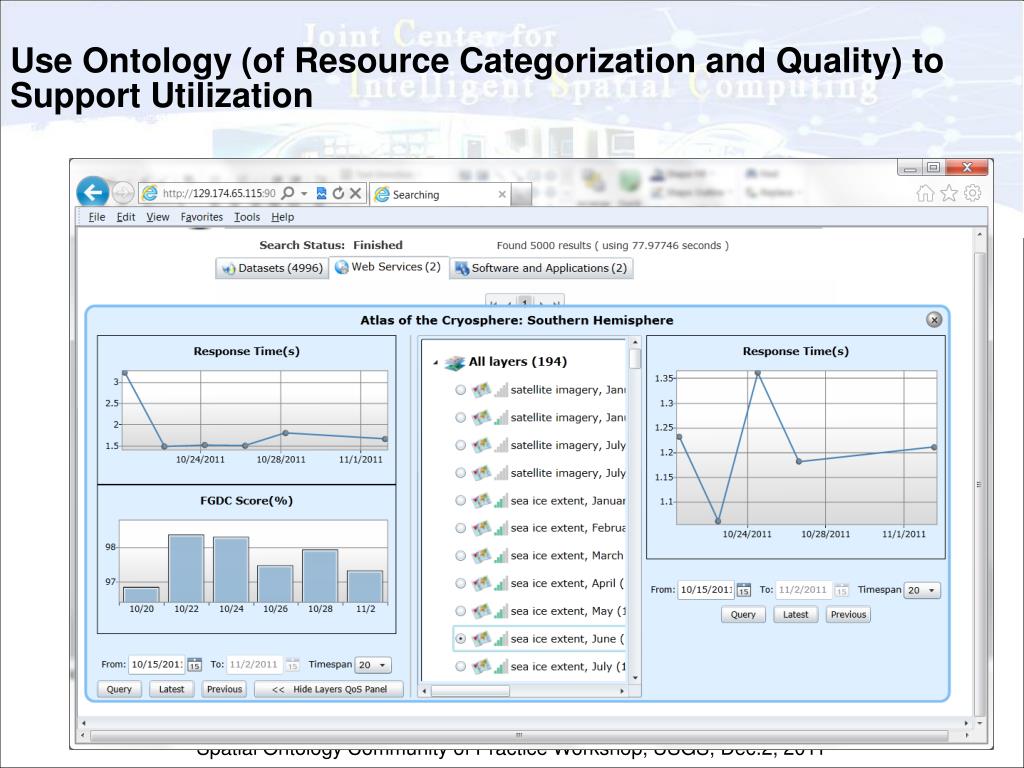Click the Hide Layers QoS Panel button
Viewport: 1024px width, 768px height.
329,689
